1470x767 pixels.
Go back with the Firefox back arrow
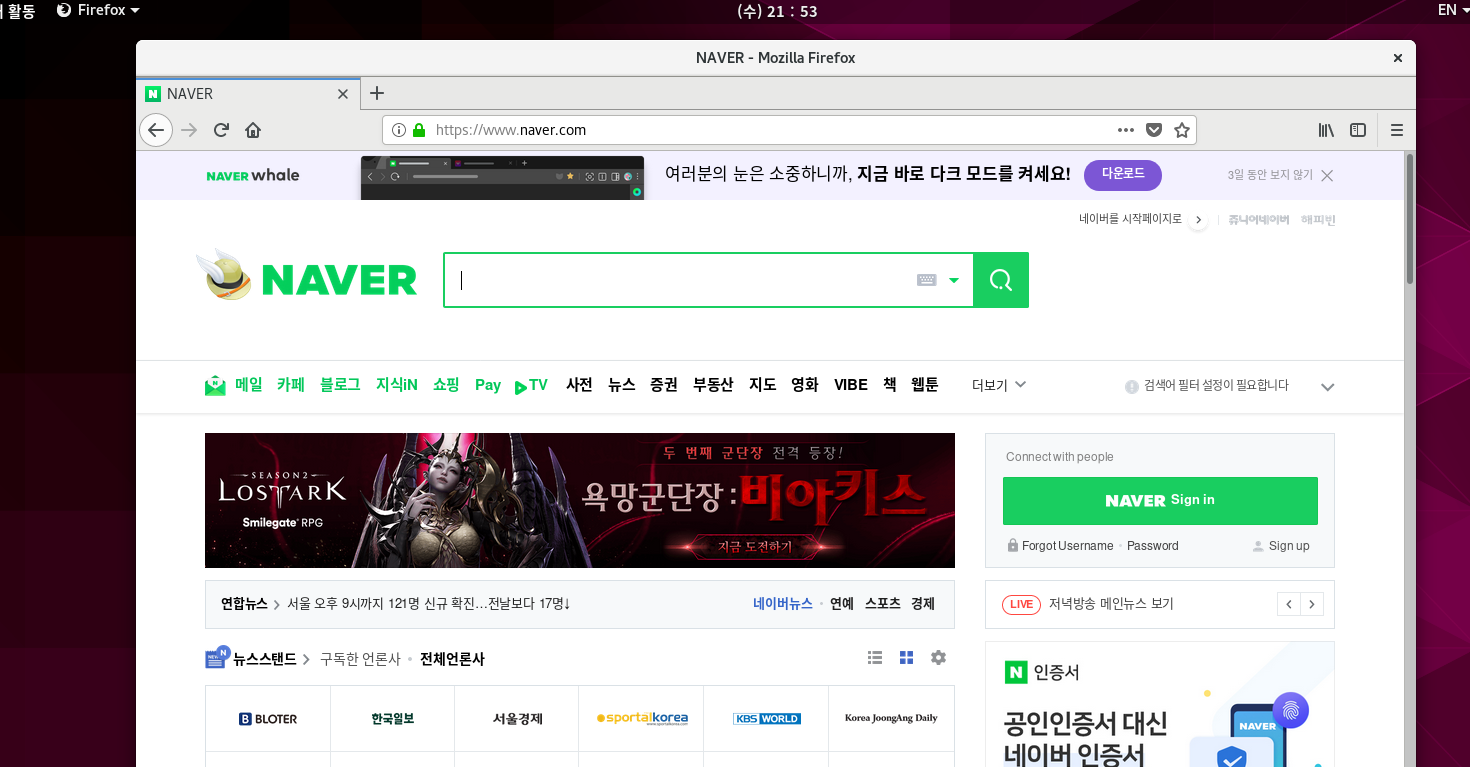[155, 130]
